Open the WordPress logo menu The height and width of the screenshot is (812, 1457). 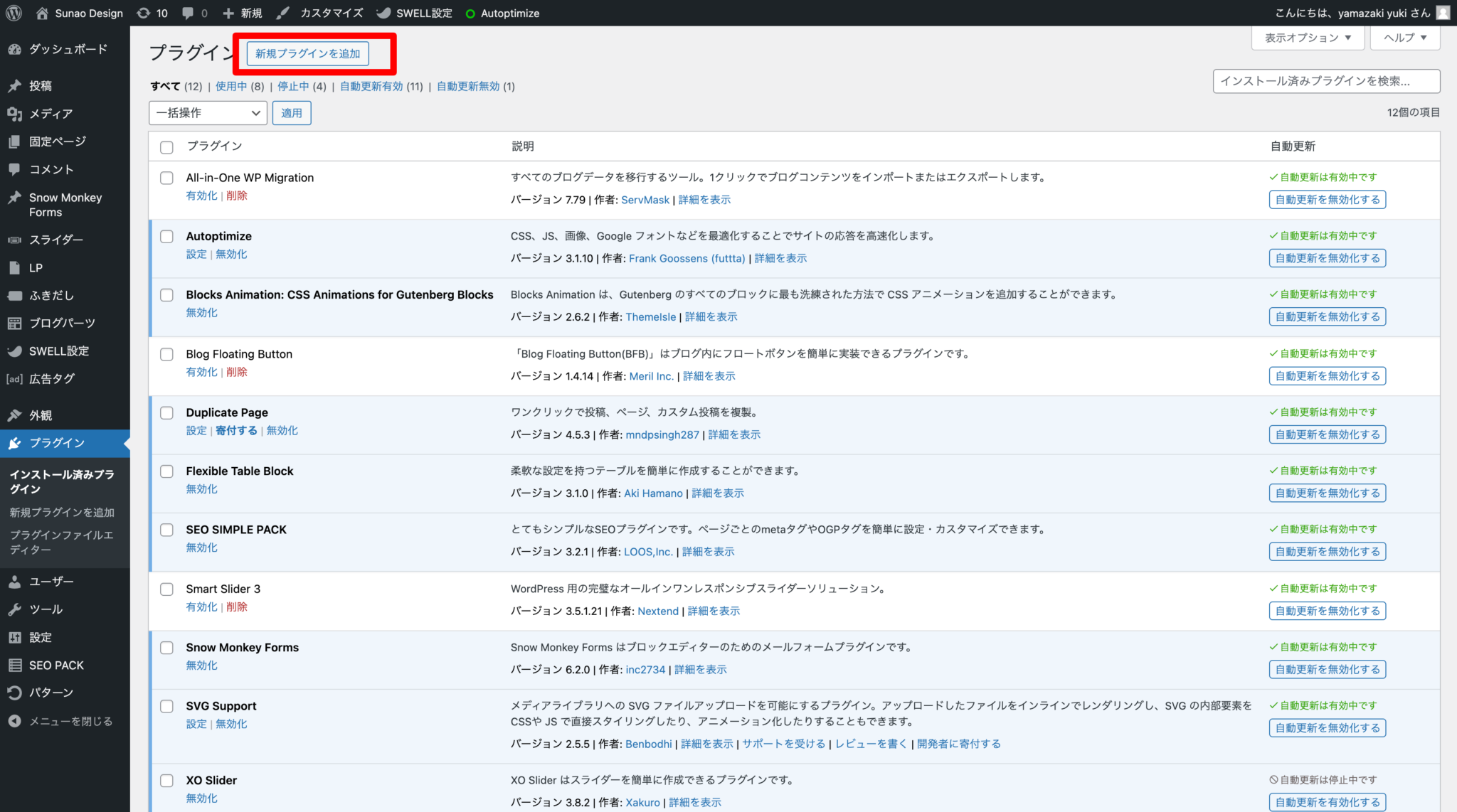pyautogui.click(x=13, y=13)
